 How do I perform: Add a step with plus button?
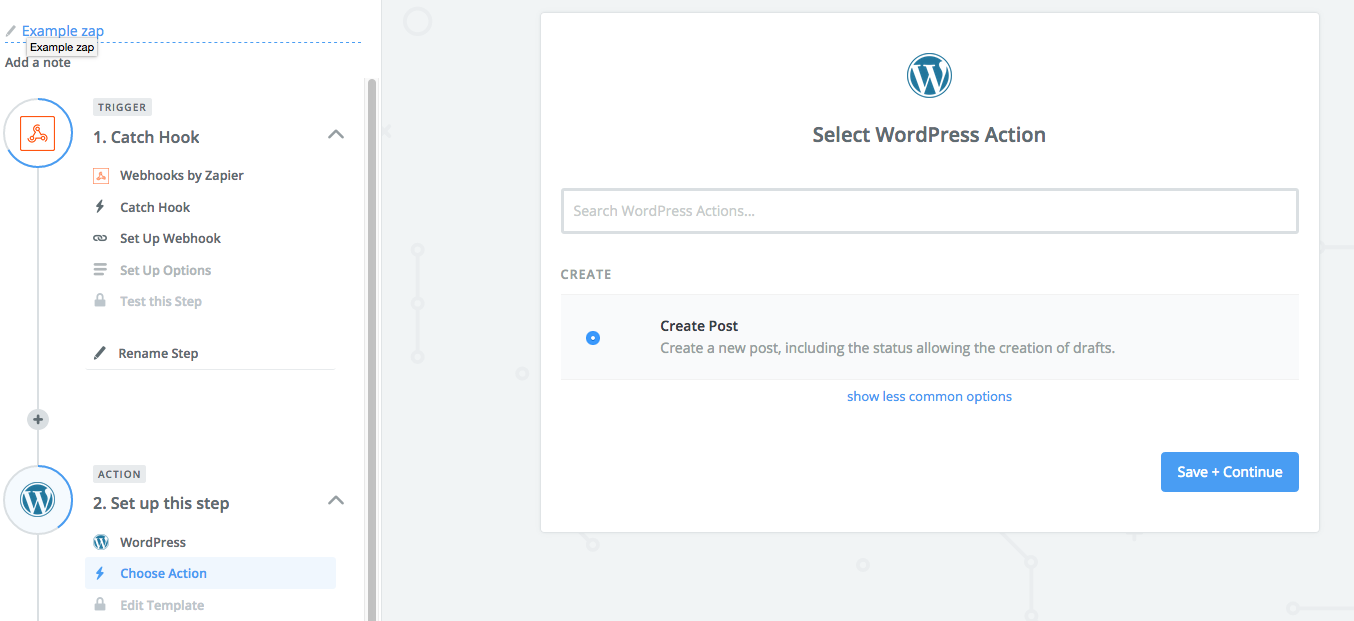tap(38, 419)
